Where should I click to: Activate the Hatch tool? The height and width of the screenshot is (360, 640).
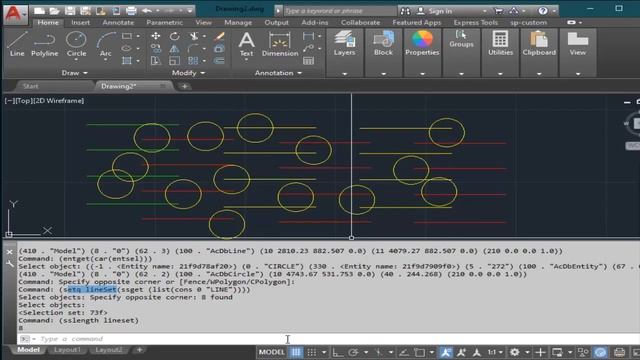tap(127, 61)
